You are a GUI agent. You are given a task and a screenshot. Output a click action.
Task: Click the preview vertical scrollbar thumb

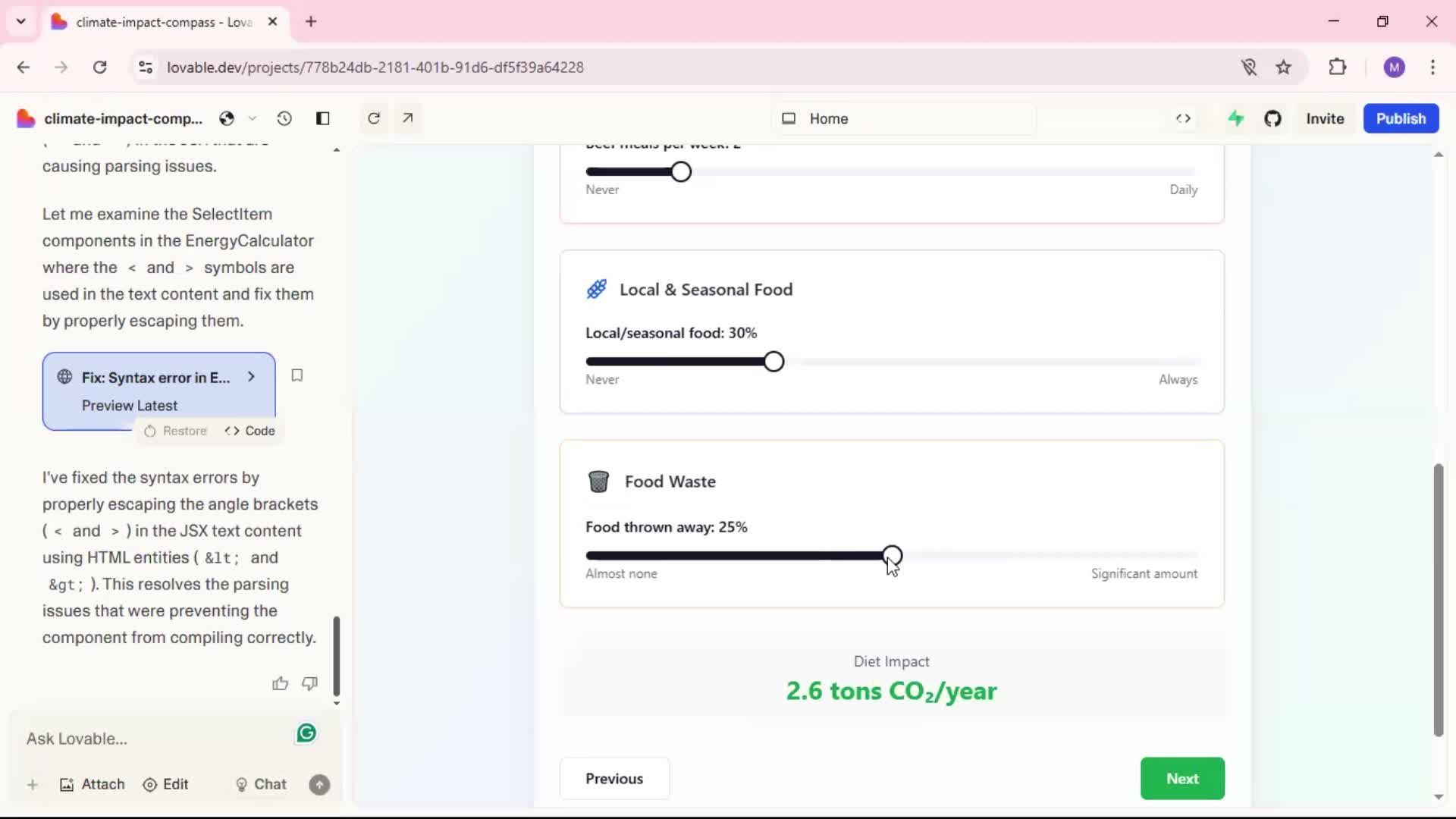tap(1438, 599)
